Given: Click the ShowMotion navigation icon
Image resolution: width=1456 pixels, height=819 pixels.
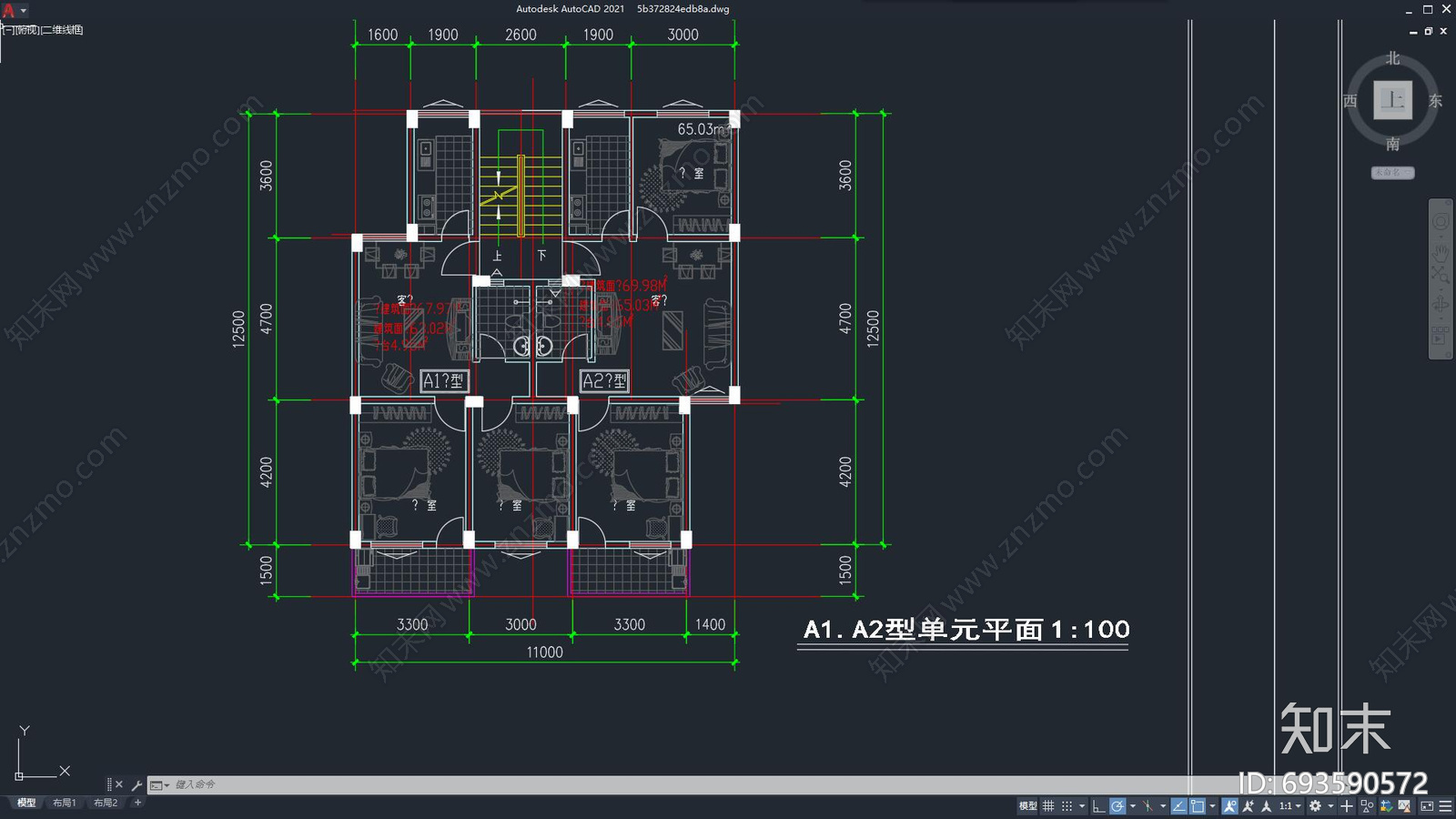Looking at the screenshot, I should 1441,336.
